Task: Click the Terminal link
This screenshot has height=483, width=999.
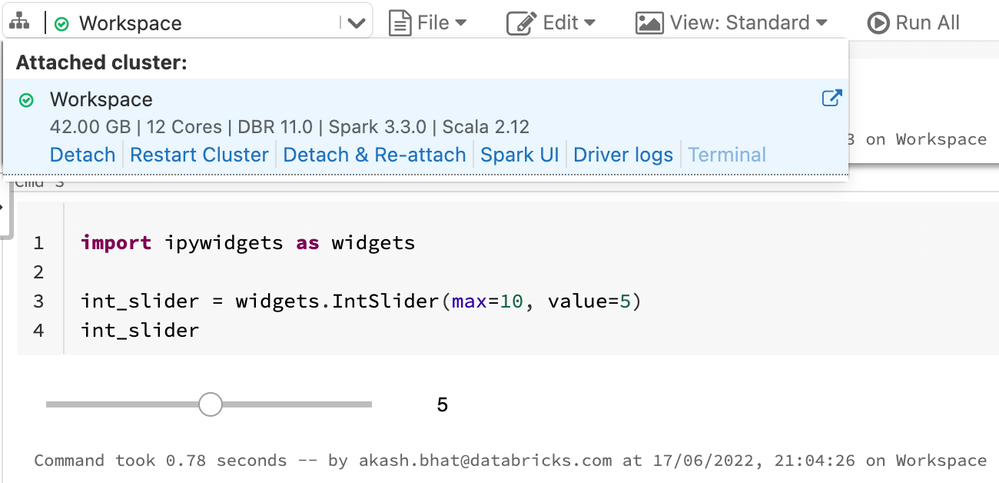Action: pyautogui.click(x=727, y=155)
